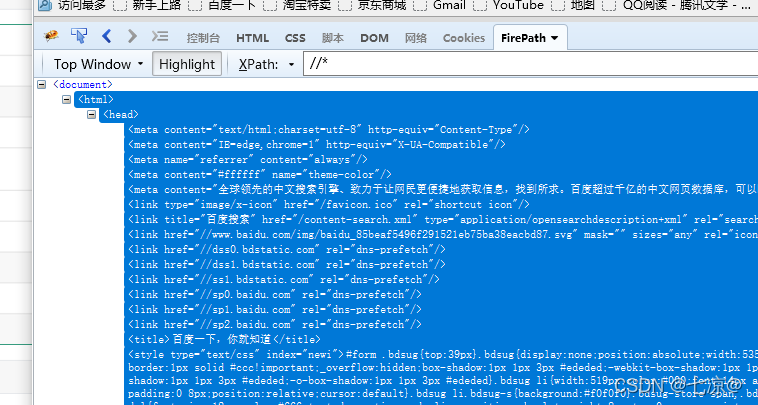Select link ss1.bdstatic.com row
The width and height of the screenshot is (758, 405).
click(x=284, y=279)
